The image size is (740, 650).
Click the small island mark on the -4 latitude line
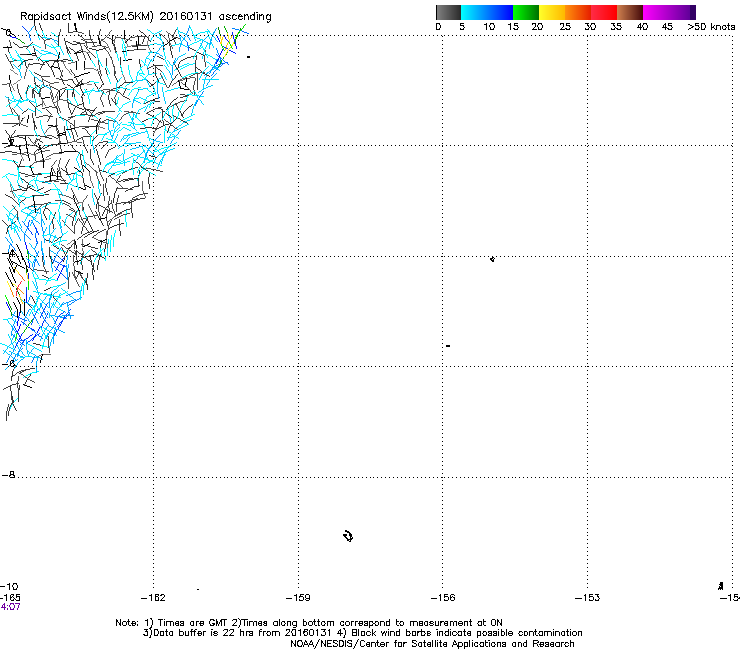492,259
